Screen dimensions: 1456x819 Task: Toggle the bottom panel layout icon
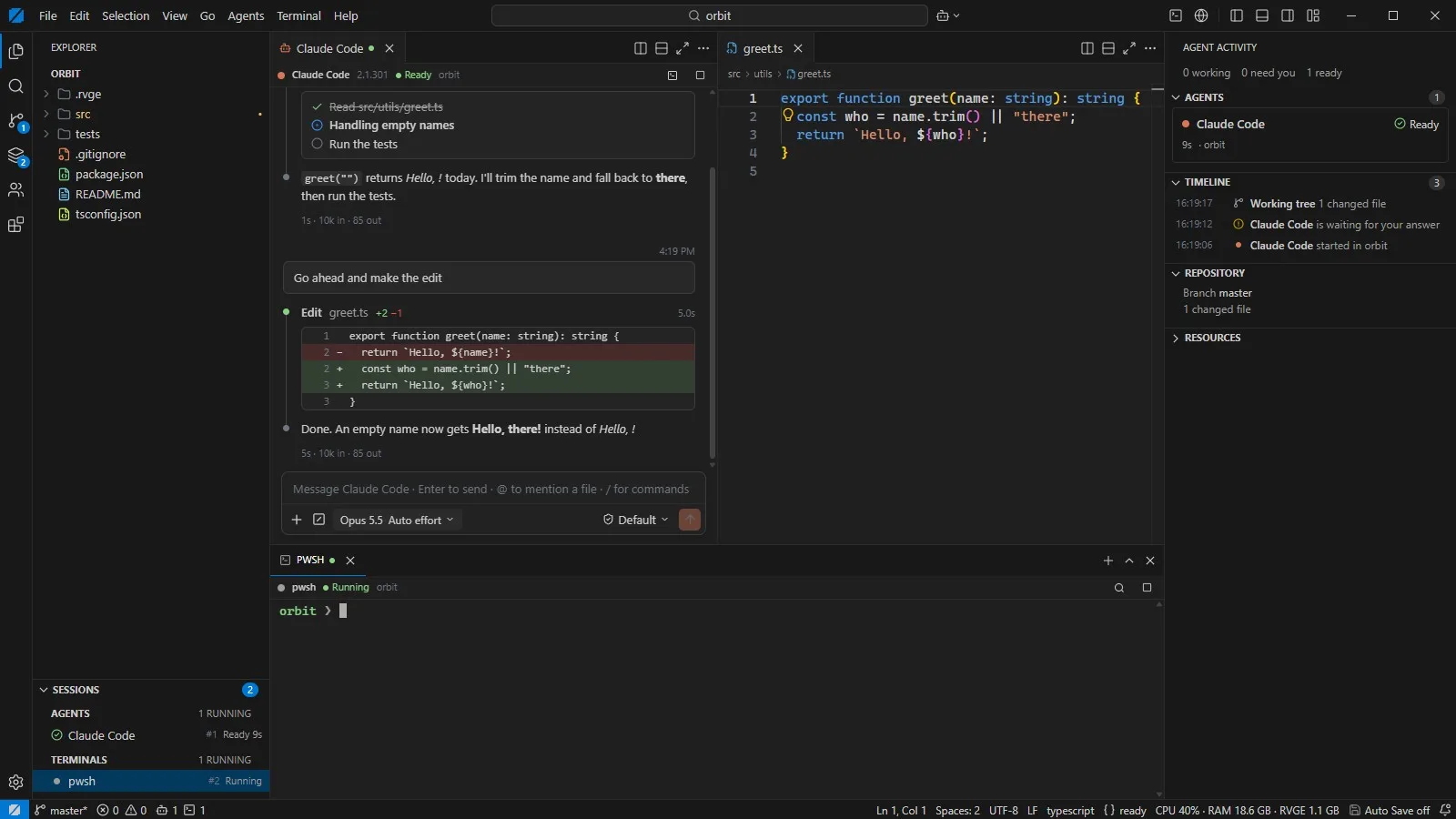[x=1262, y=15]
